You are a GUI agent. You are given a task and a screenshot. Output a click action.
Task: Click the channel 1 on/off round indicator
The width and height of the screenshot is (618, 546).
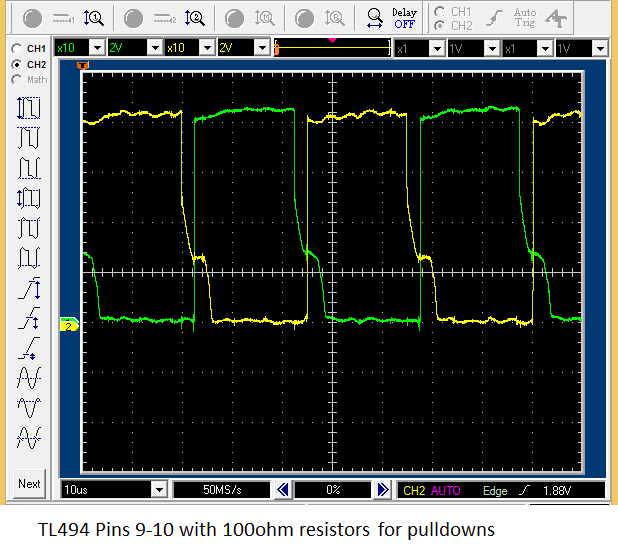(32, 18)
